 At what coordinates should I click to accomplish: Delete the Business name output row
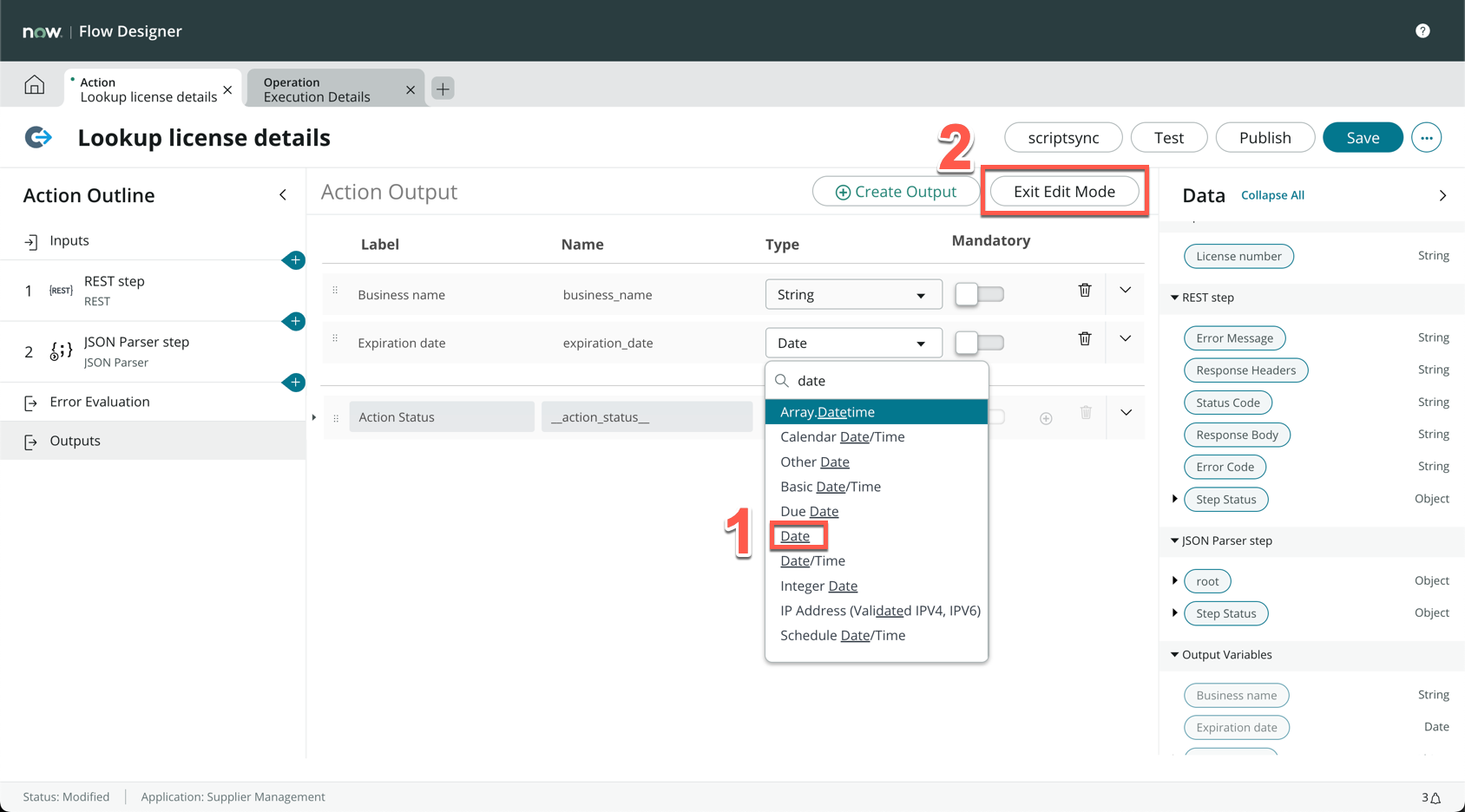[1084, 291]
